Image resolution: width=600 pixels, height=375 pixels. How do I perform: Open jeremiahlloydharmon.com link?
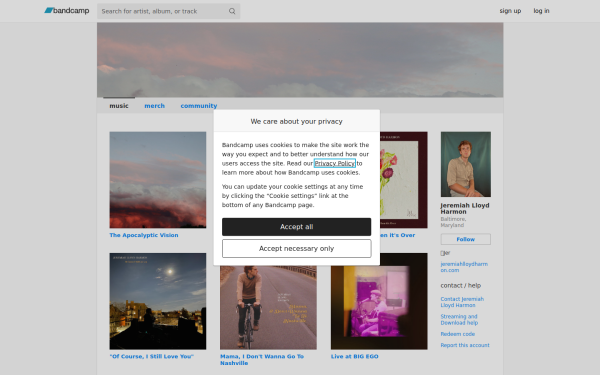(x=464, y=267)
